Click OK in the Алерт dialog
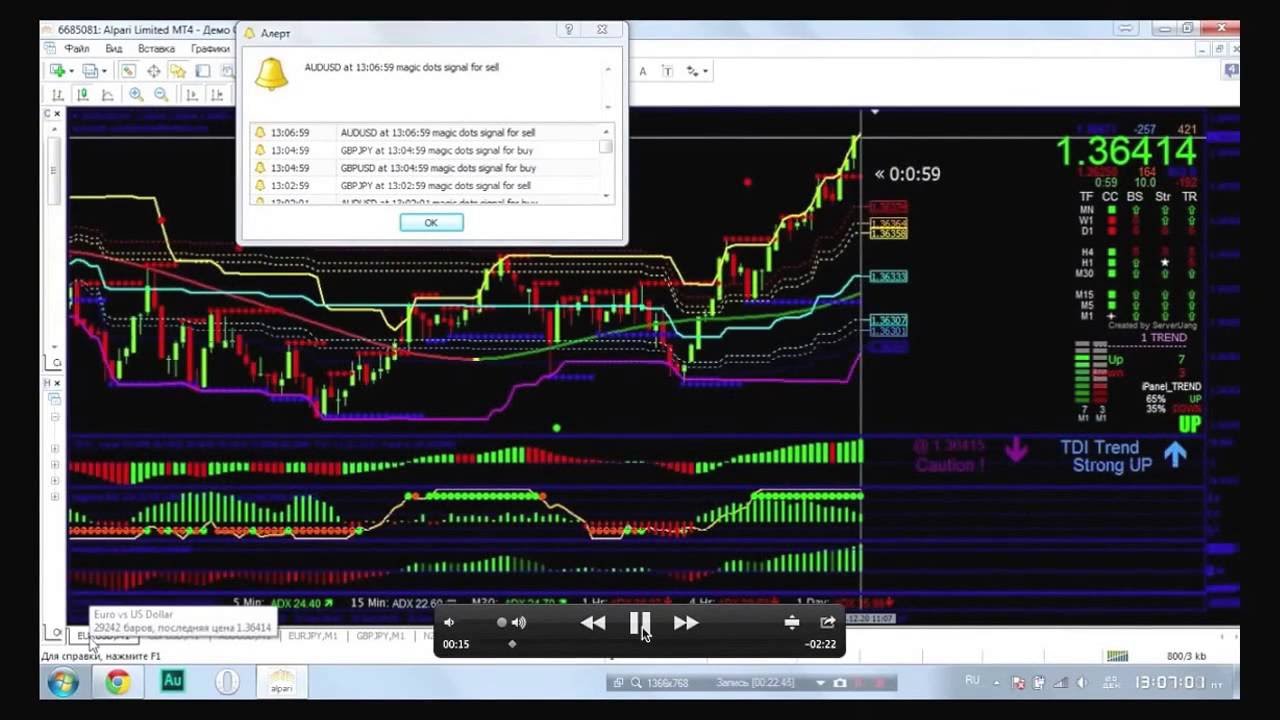 (x=431, y=222)
